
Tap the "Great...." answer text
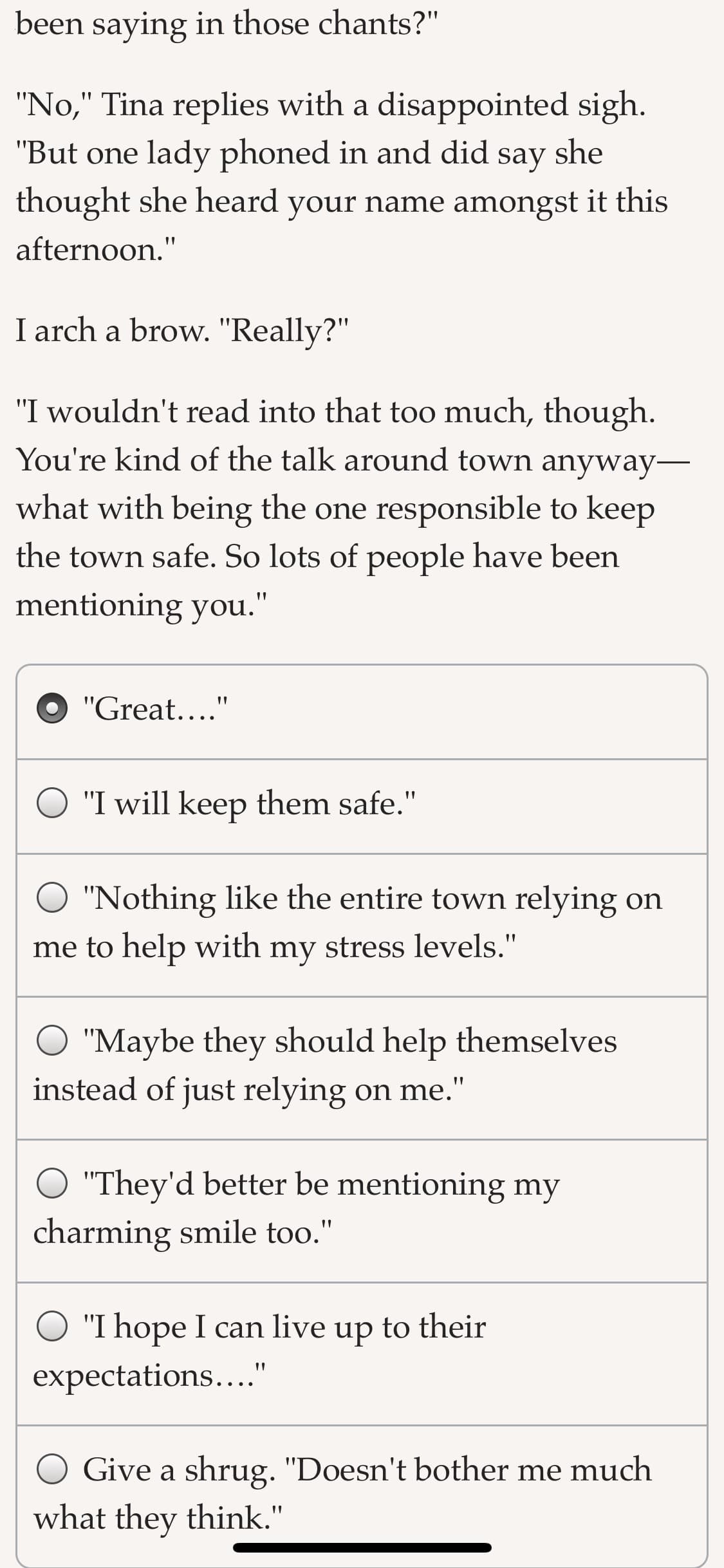point(156,709)
